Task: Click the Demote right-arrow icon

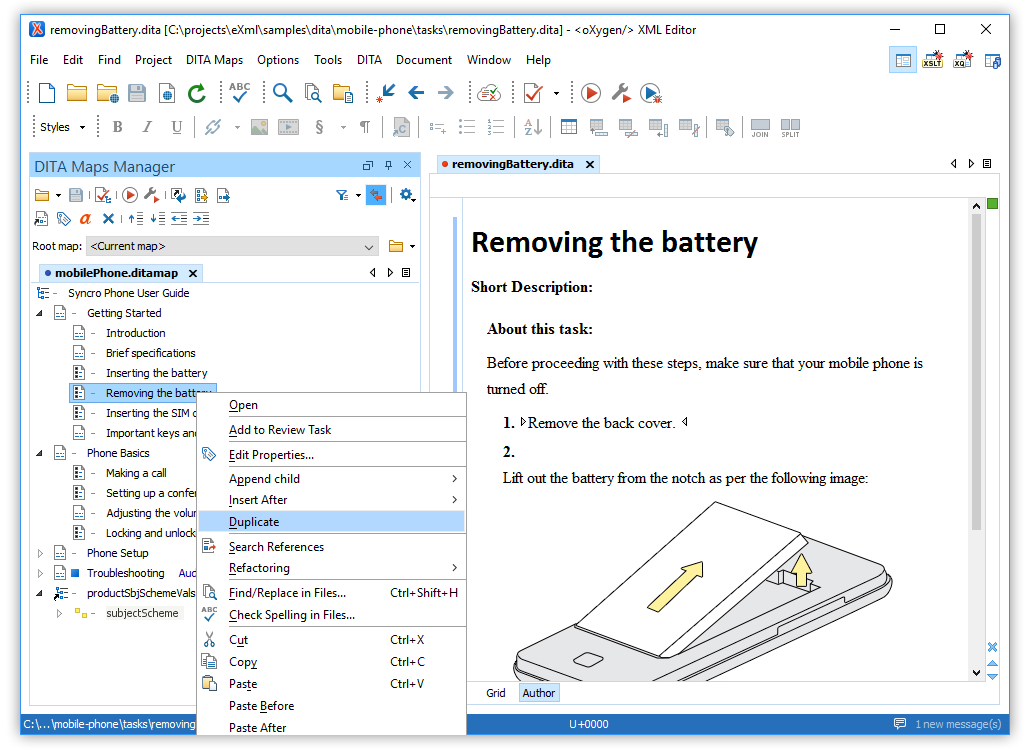Action: 201,219
